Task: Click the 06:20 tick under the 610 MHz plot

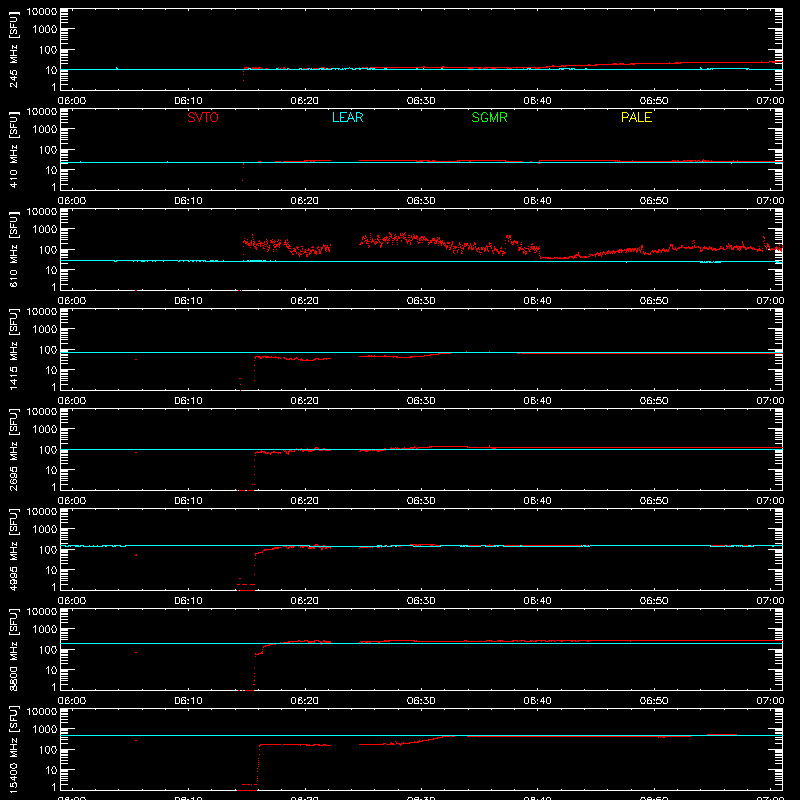Action: coord(305,301)
